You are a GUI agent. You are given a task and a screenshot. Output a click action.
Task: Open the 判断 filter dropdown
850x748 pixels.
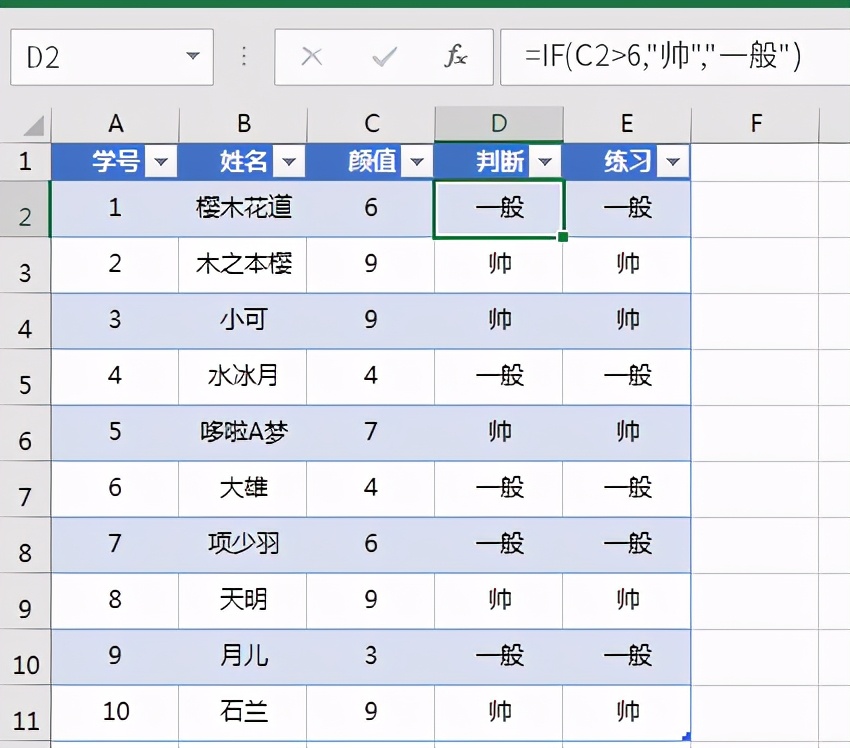(545, 161)
